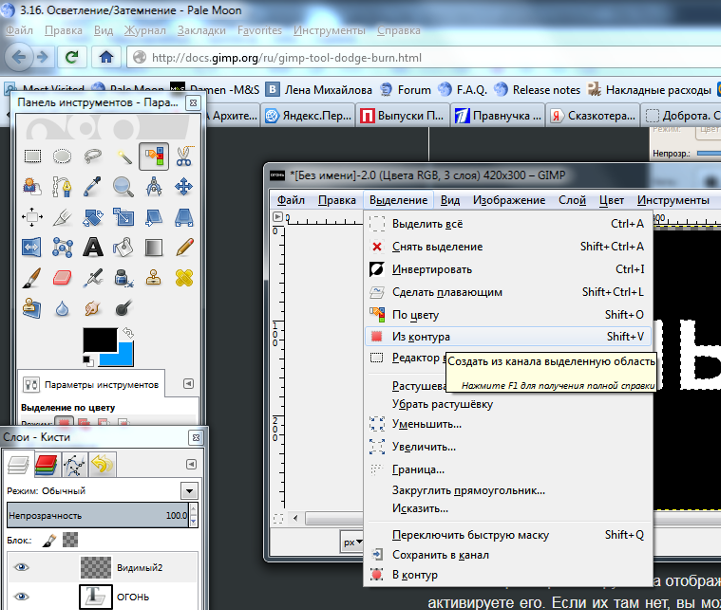Adjust the Непрозрачность opacity slider
721x610 pixels.
tap(98, 515)
